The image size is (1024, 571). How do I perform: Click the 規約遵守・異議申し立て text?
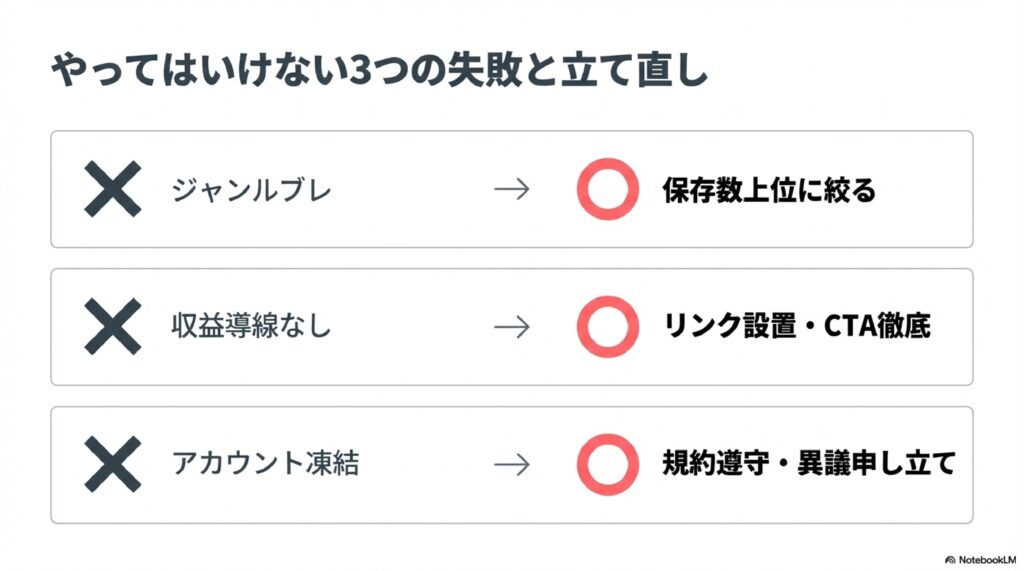808,465
